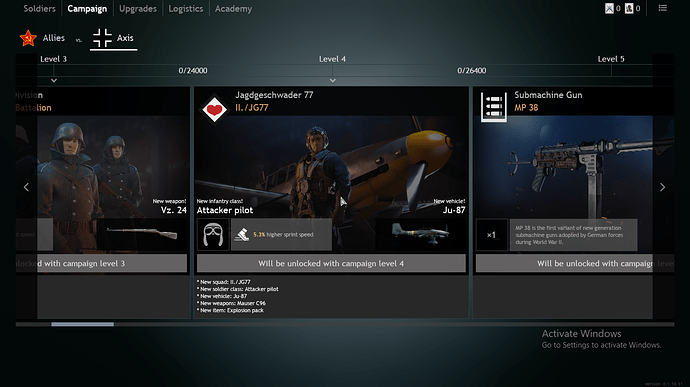Click the orange 'II./JG77' squad name
The height and width of the screenshot is (387, 690).
[x=252, y=108]
